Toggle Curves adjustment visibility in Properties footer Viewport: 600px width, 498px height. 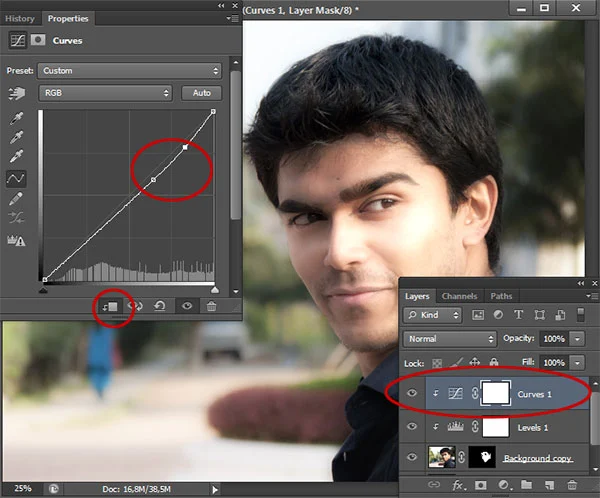tap(187, 306)
